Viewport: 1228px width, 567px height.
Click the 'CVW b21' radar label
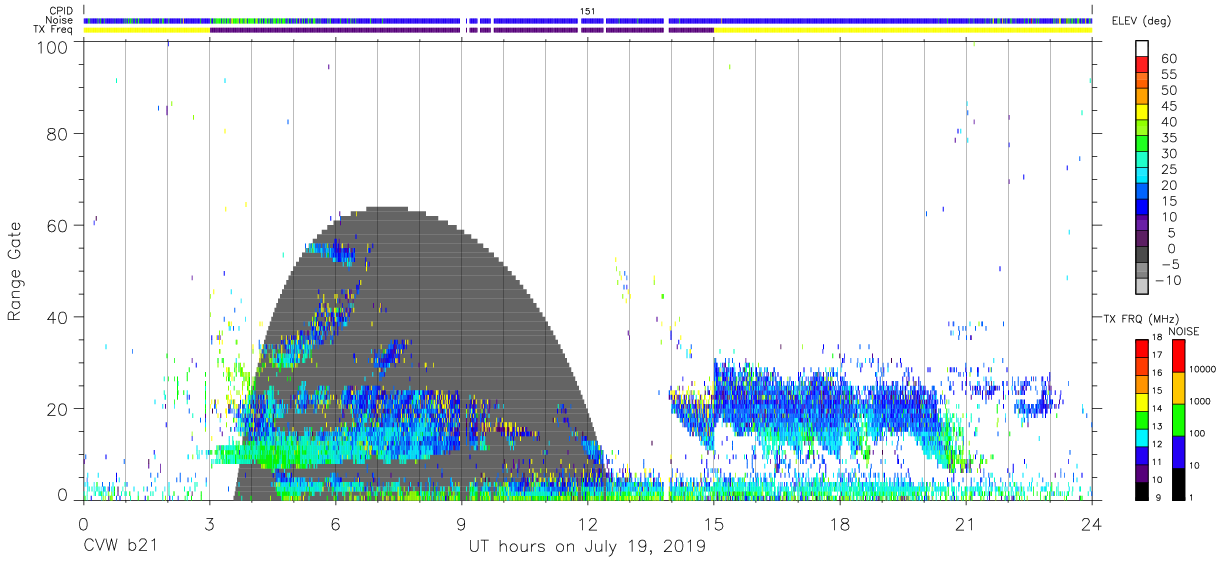tap(120, 547)
